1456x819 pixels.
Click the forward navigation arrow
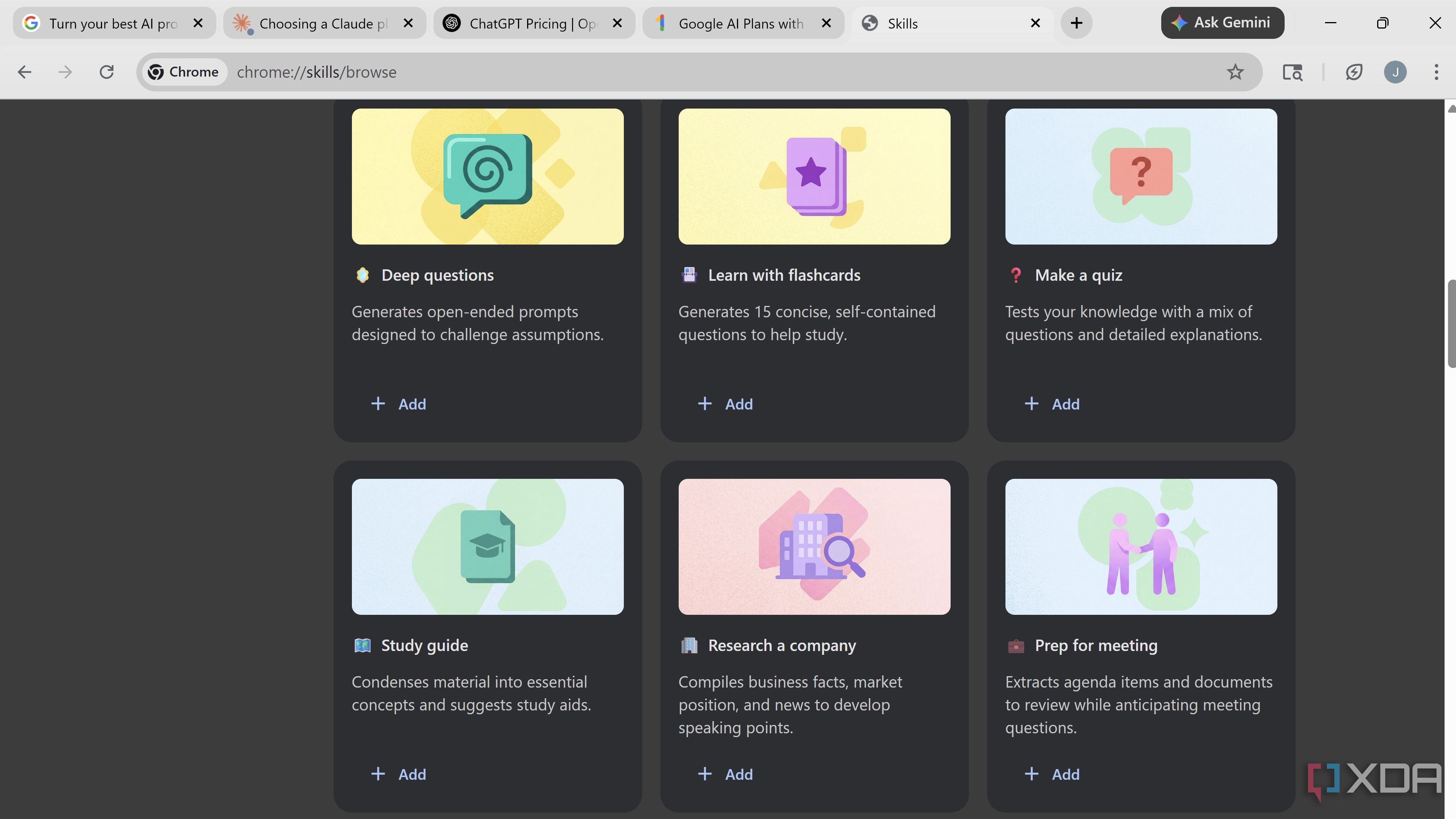coord(65,72)
